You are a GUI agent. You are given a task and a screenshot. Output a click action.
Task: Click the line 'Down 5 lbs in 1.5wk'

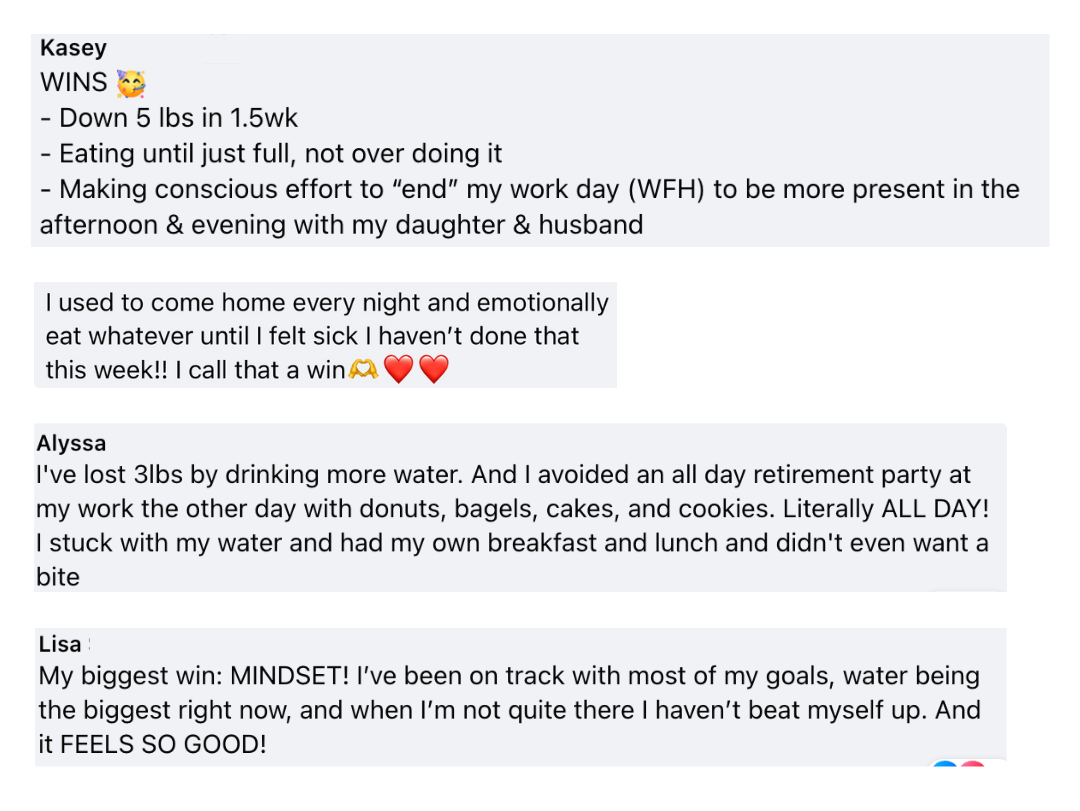tap(169, 119)
